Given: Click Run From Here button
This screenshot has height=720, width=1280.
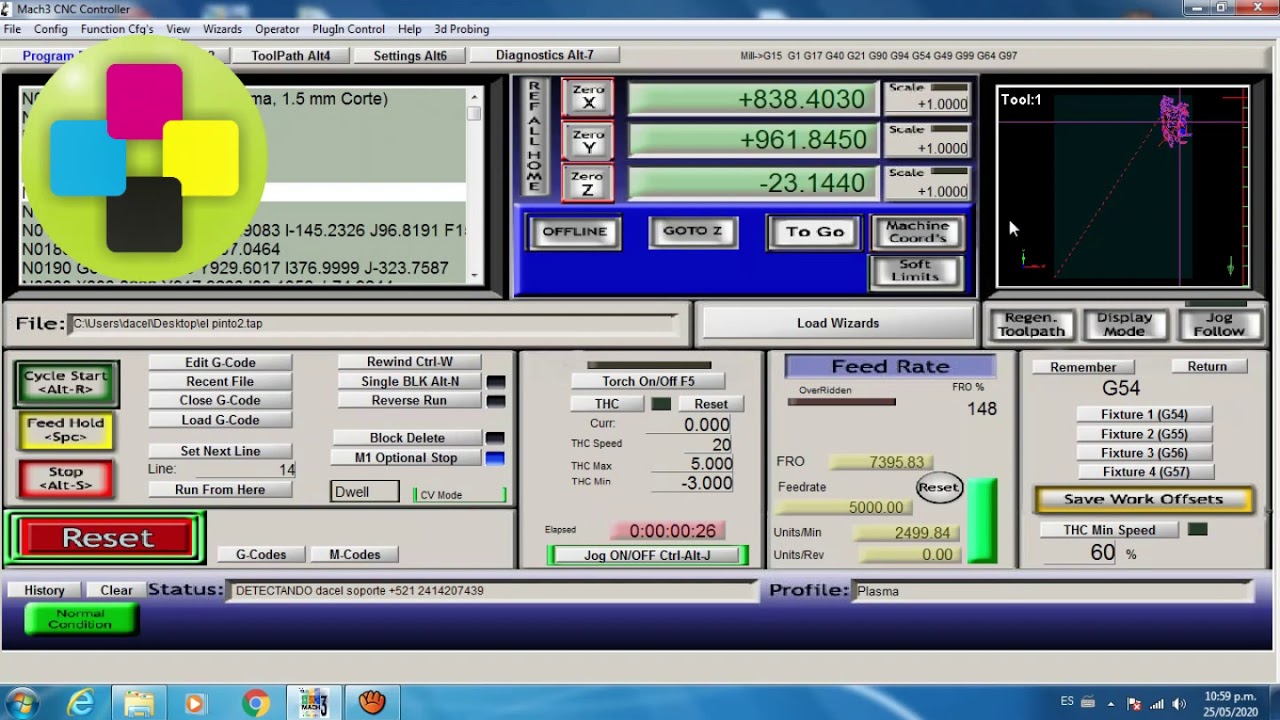Looking at the screenshot, I should (220, 490).
